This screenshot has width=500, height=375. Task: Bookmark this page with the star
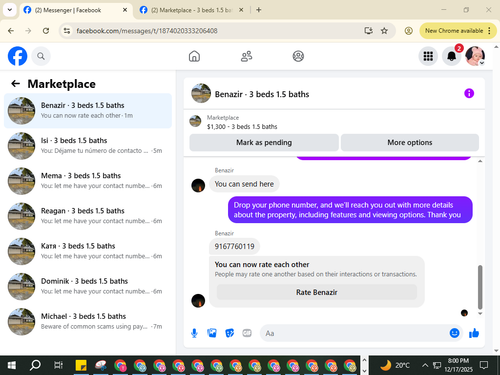pyautogui.click(x=384, y=31)
